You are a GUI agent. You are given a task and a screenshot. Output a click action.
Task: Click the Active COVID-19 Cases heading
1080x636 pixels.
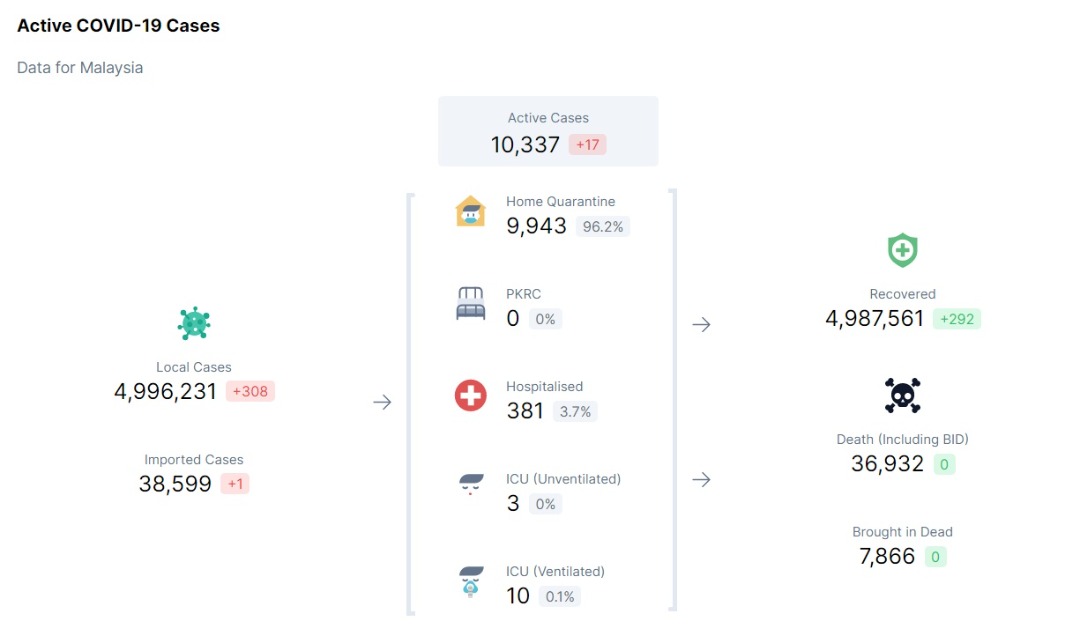[x=118, y=25]
